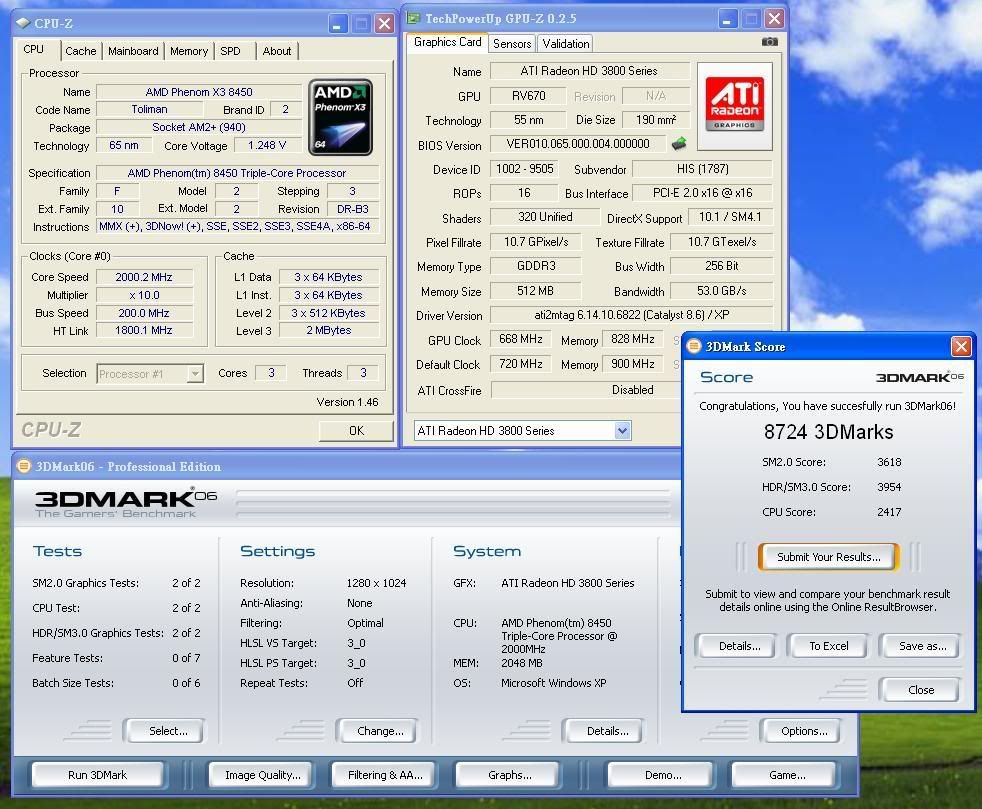Click the GPU-Z camera screenshot icon
This screenshot has height=809, width=982.
click(770, 41)
